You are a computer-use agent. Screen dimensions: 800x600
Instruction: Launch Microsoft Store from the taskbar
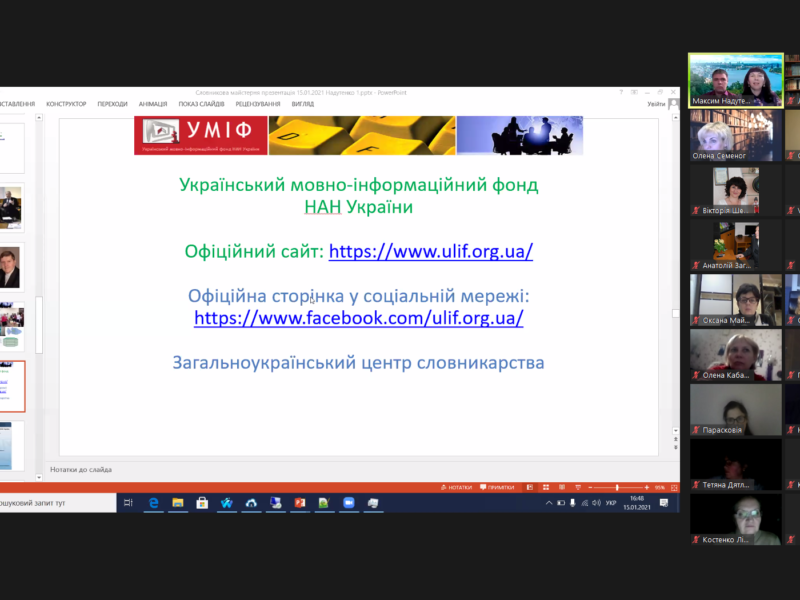click(202, 503)
